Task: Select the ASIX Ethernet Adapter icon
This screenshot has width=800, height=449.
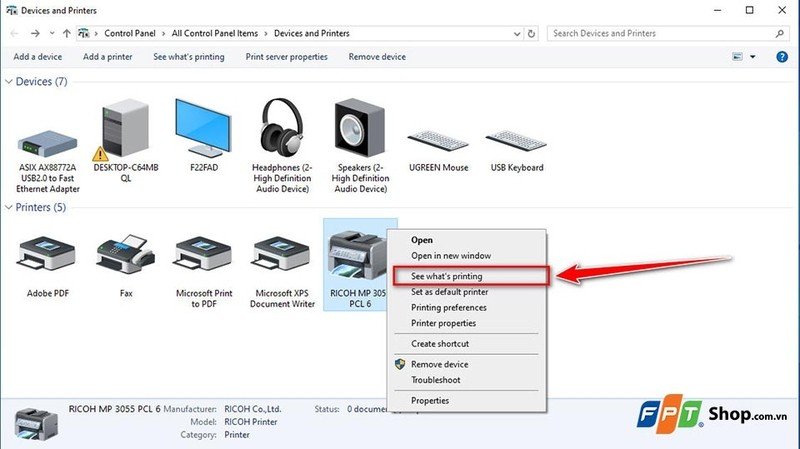Action: [x=47, y=144]
